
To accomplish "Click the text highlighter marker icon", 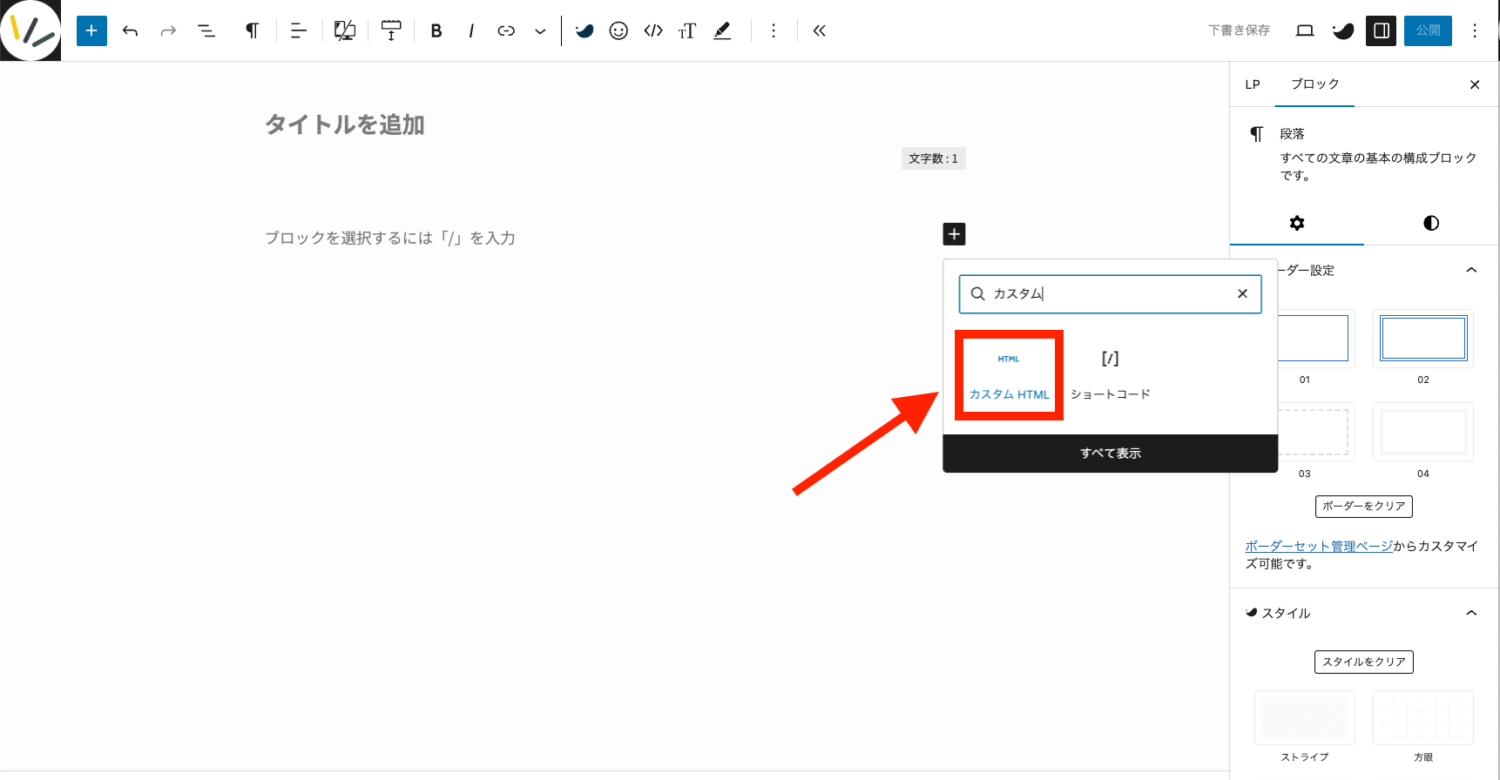I will [722, 30].
